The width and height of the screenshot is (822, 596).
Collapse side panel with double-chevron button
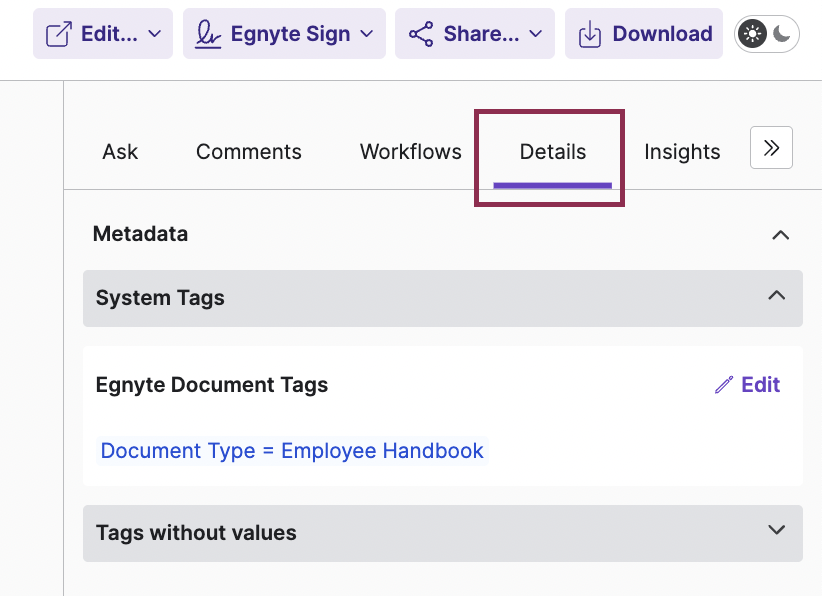click(771, 148)
